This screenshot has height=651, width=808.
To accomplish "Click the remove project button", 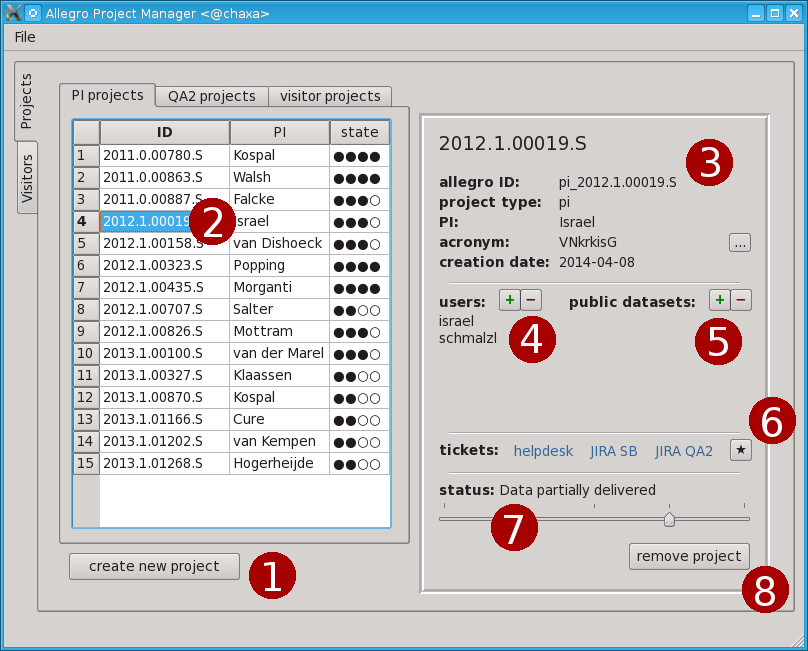I will tap(689, 556).
